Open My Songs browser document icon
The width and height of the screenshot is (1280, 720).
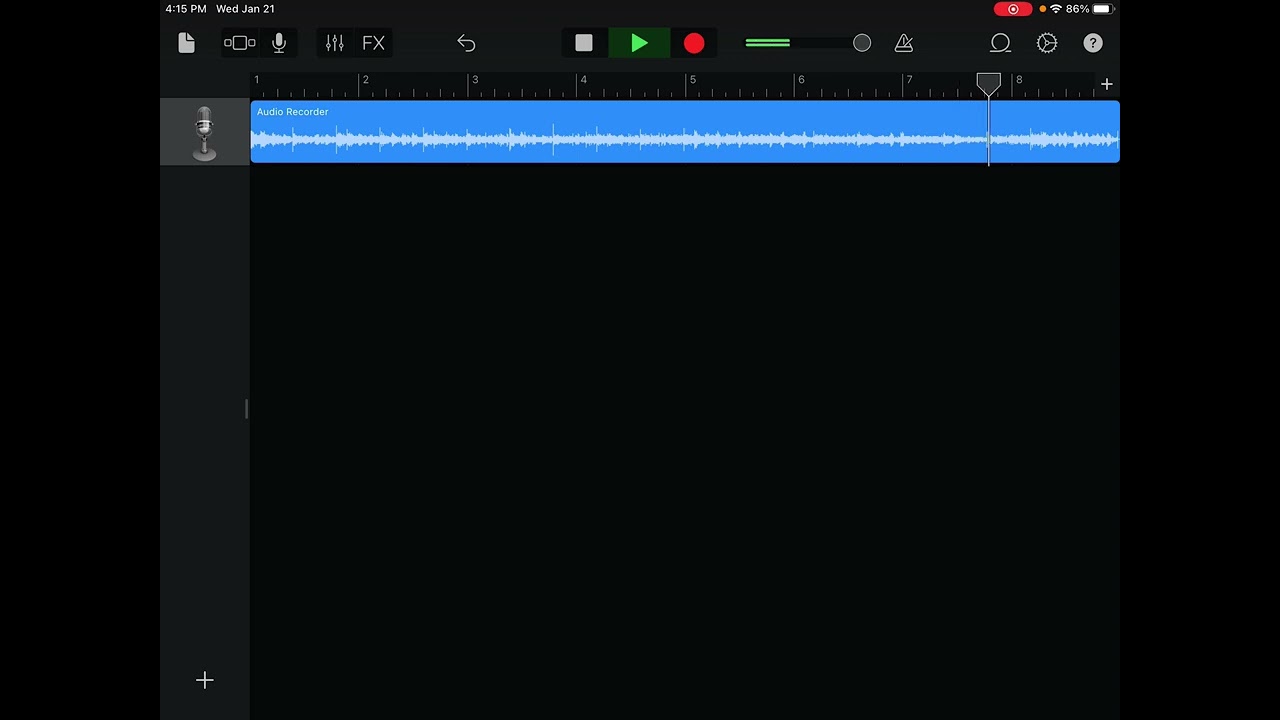point(186,43)
